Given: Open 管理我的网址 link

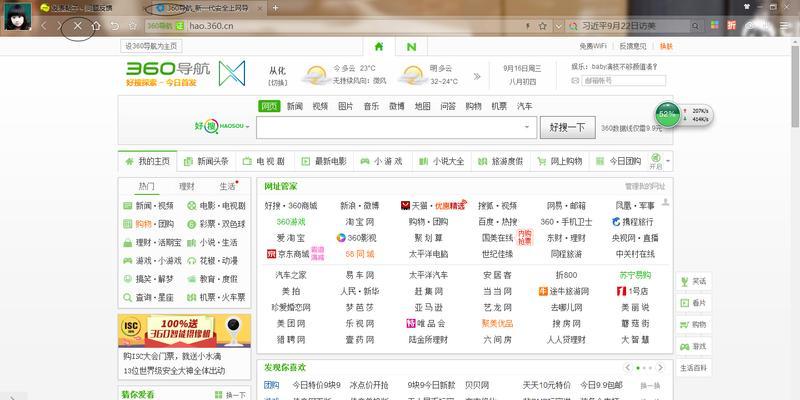Looking at the screenshot, I should 645,187.
